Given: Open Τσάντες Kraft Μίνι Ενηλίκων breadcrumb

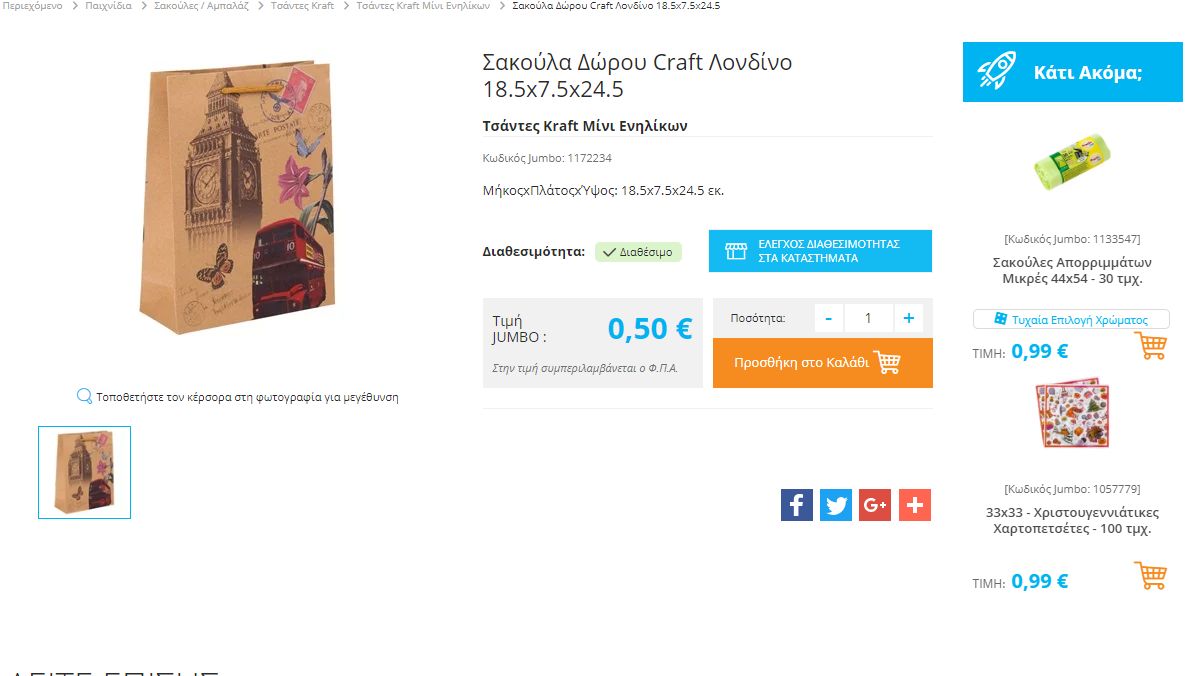Looking at the screenshot, I should (x=423, y=5).
